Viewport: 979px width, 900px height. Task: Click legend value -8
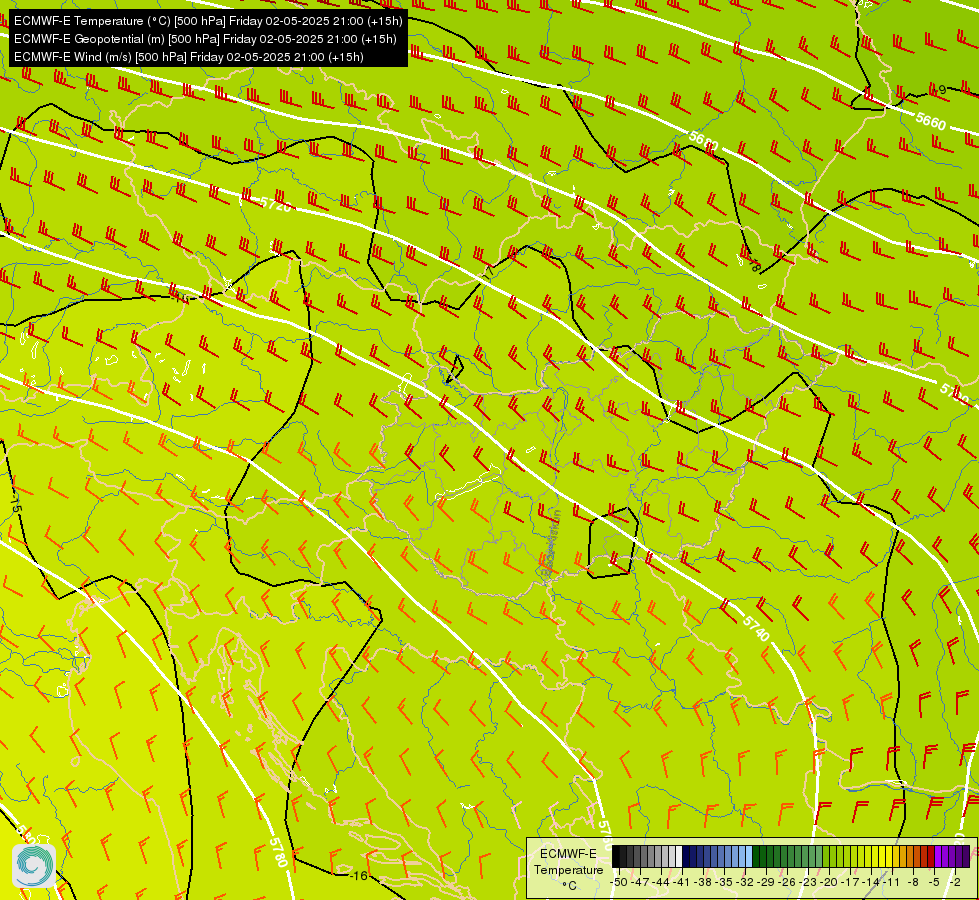913,883
